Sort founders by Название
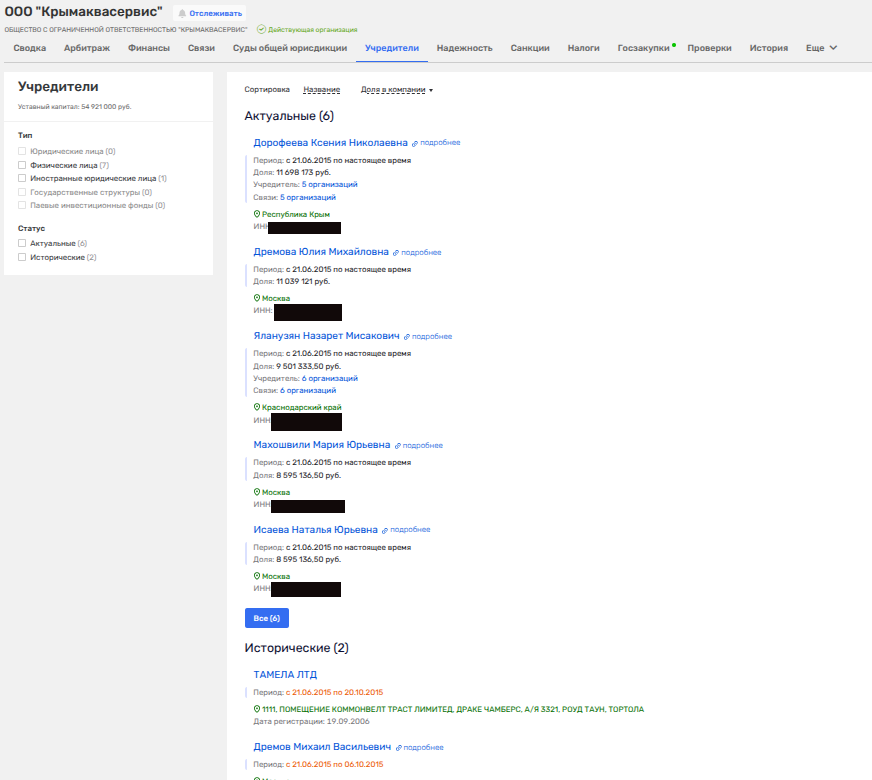 (x=321, y=90)
